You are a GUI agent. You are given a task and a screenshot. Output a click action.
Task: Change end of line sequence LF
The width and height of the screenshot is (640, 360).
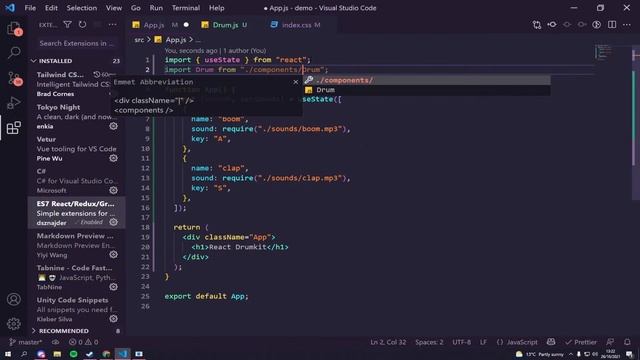click(483, 342)
